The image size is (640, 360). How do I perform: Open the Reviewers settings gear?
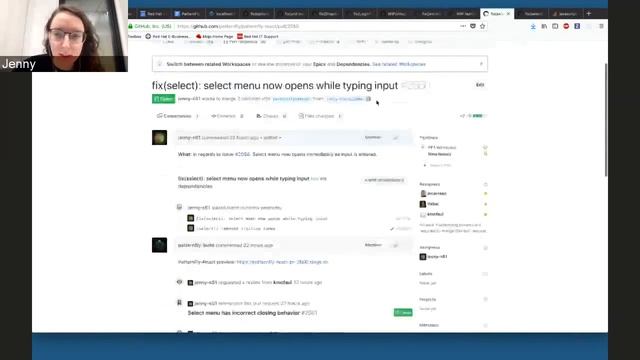pyautogui.click(x=485, y=184)
